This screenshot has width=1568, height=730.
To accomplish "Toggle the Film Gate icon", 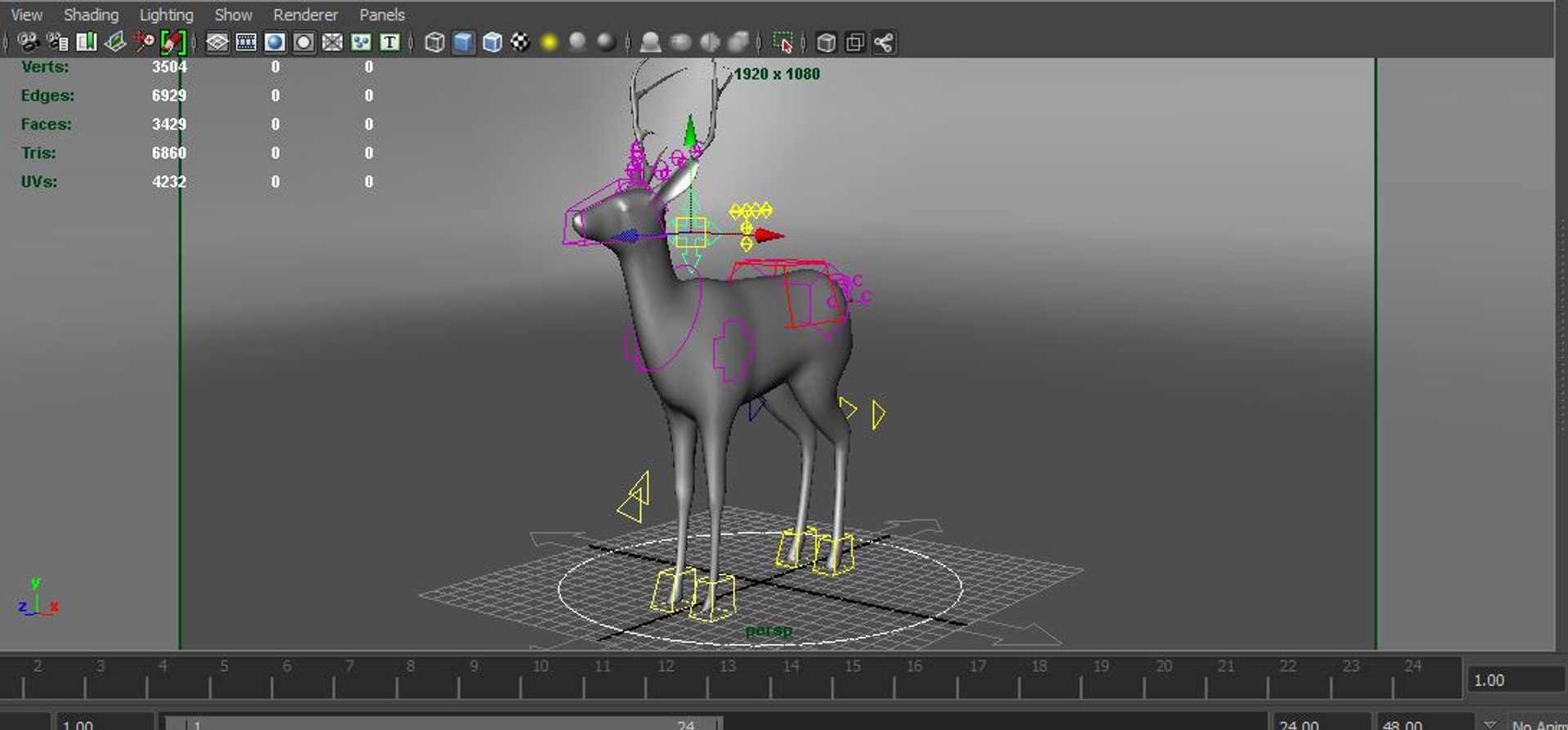I will coord(246,42).
